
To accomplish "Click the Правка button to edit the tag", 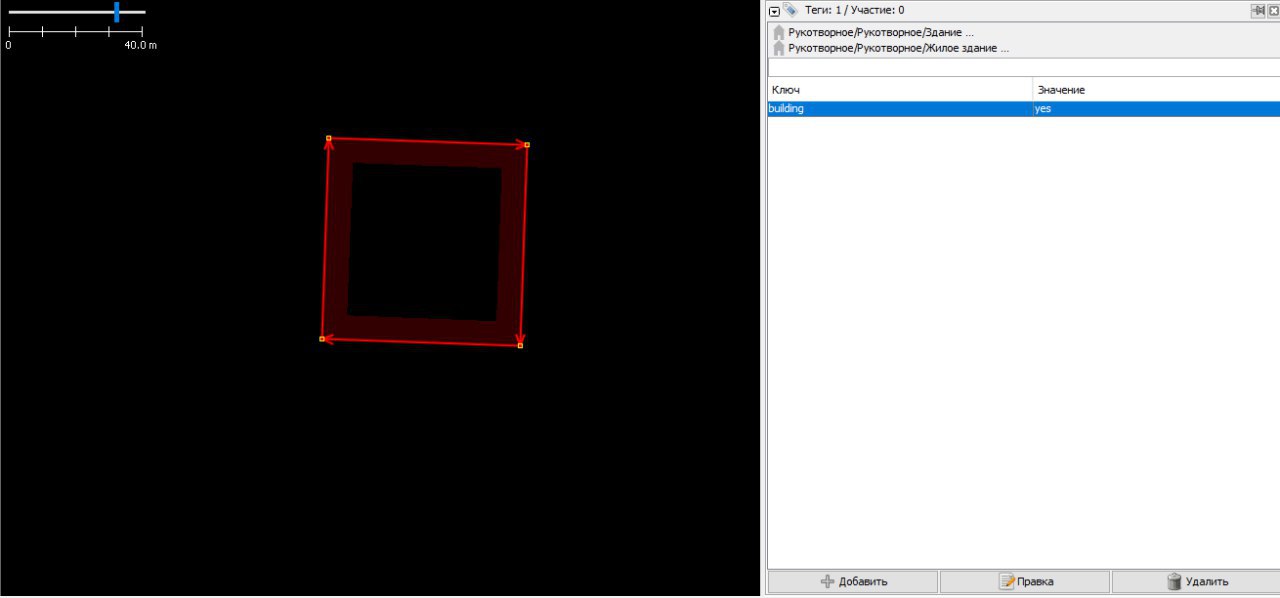I will pyautogui.click(x=1025, y=581).
